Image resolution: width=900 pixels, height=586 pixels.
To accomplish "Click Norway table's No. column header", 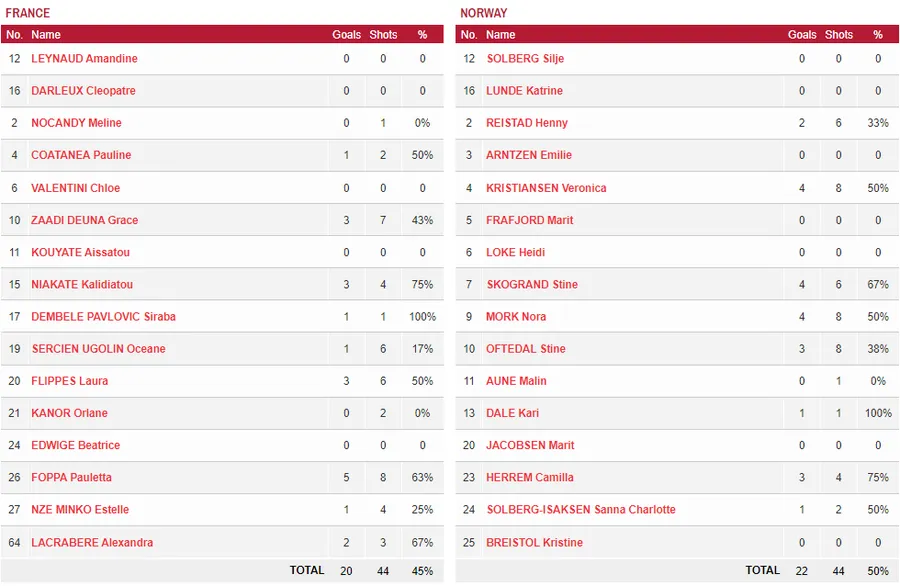I will pyautogui.click(x=469, y=35).
